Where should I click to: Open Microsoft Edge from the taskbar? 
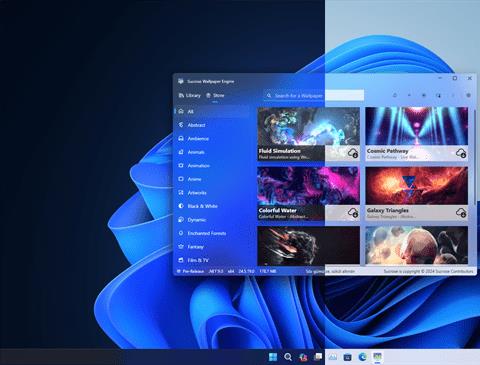(x=362, y=357)
